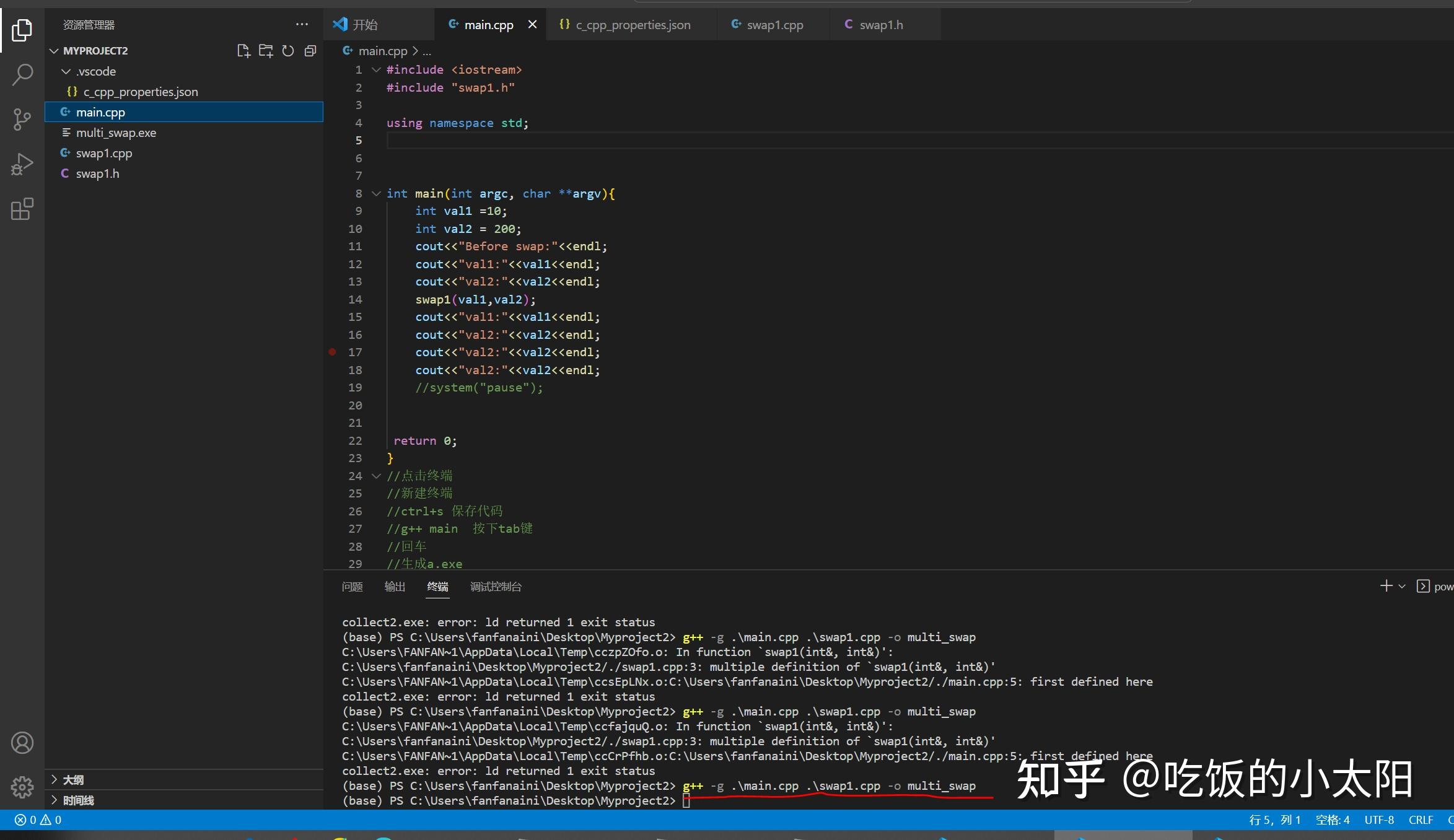Open the Accounts menu icon

pyautogui.click(x=22, y=742)
